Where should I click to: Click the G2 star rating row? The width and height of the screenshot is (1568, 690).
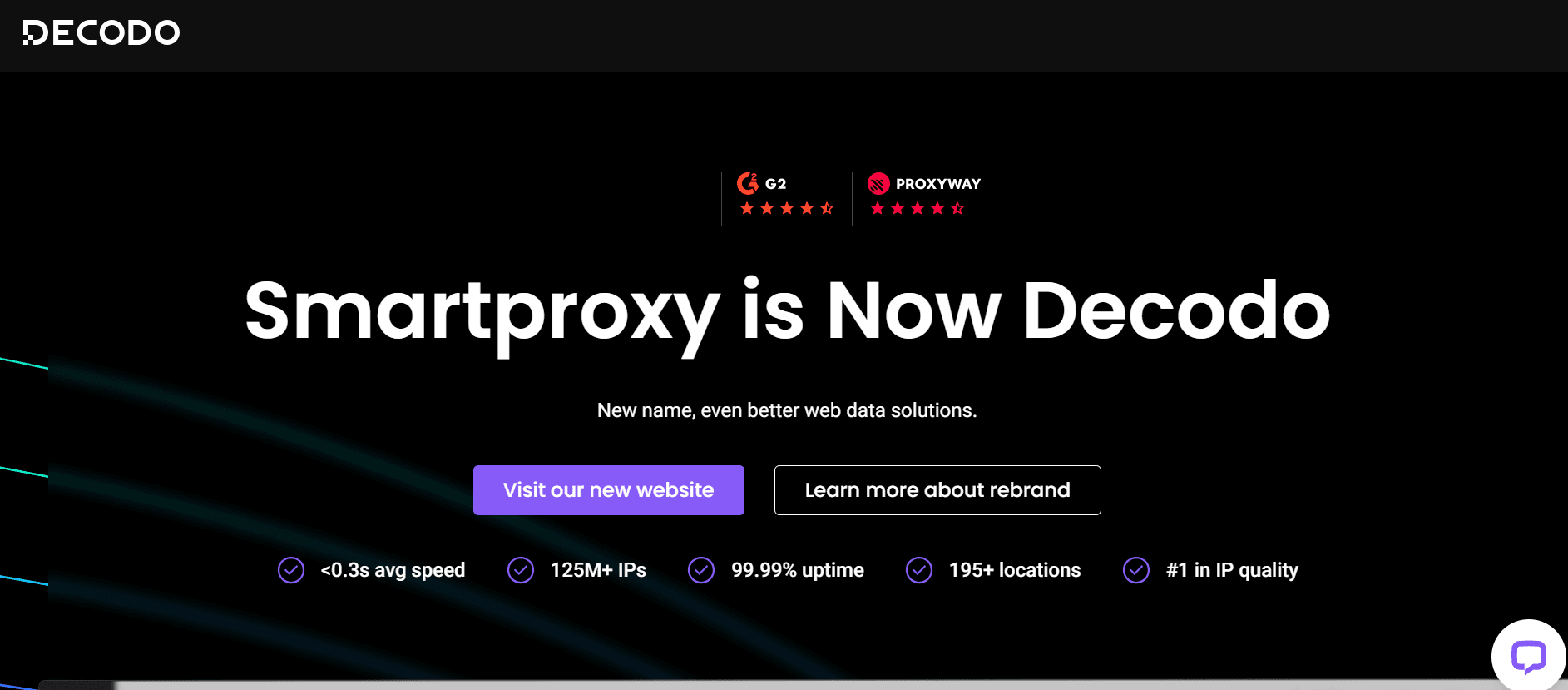pyautogui.click(x=786, y=208)
